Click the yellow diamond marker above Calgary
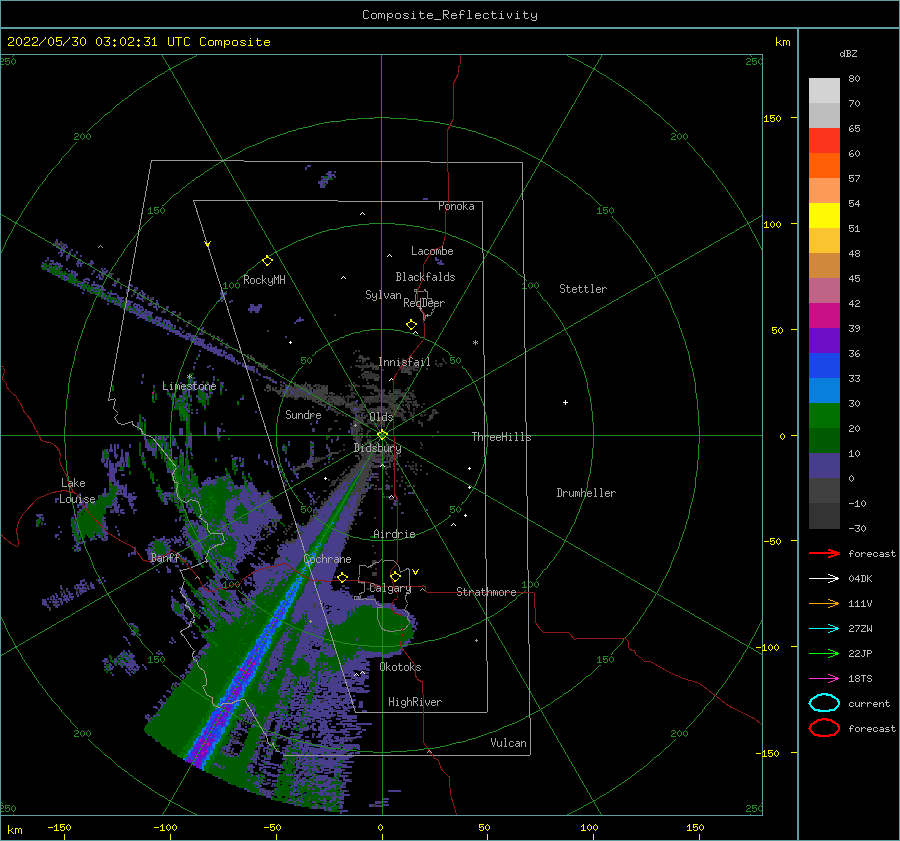The height and width of the screenshot is (841, 900). [395, 576]
